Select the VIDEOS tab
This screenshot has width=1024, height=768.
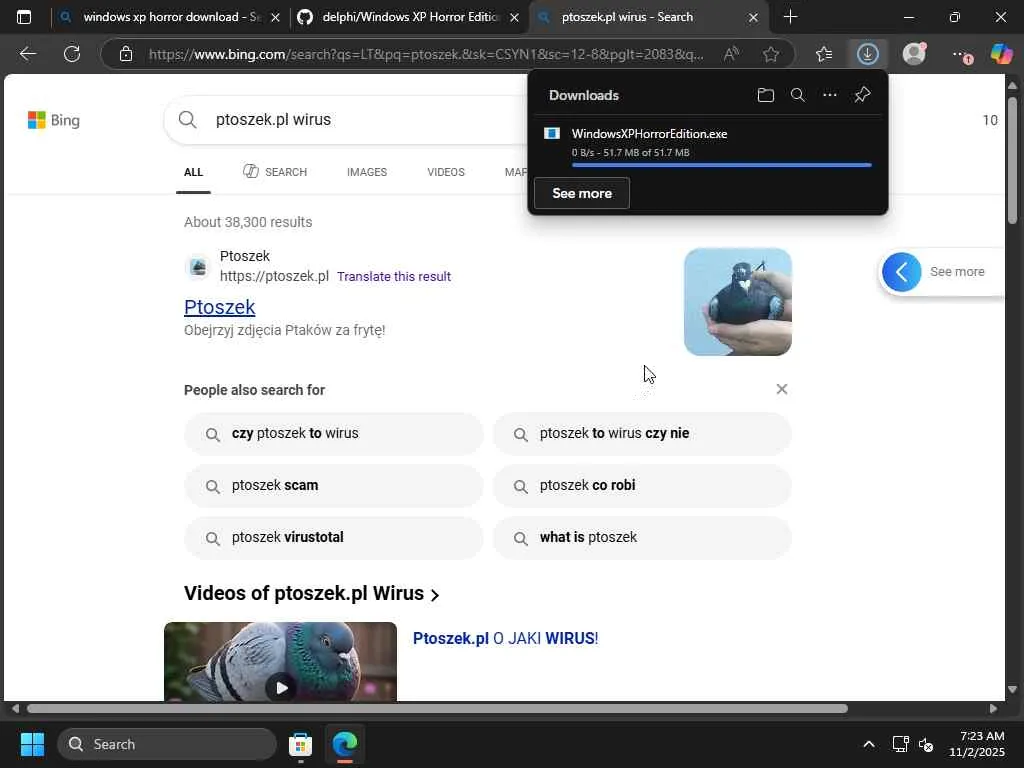click(446, 172)
